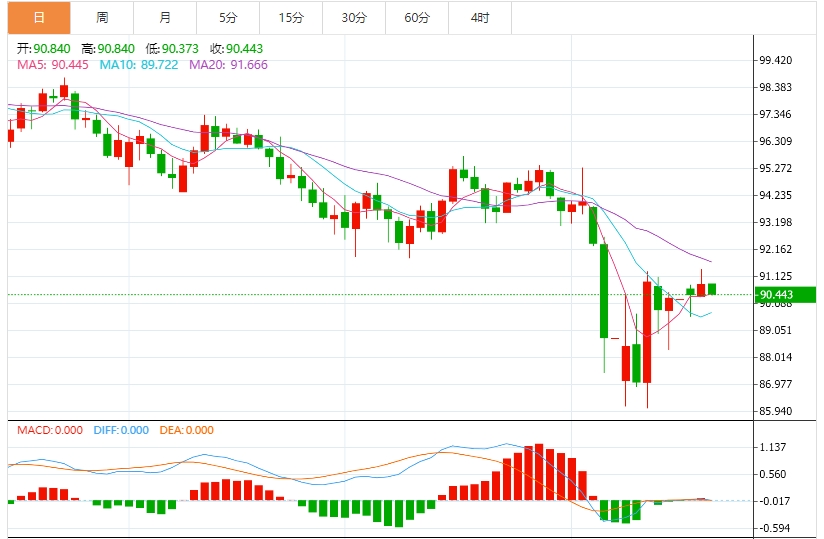Viewport: 824px width, 539px height.
Task: Click the 1.137 MACD axis label
Action: click(x=773, y=448)
